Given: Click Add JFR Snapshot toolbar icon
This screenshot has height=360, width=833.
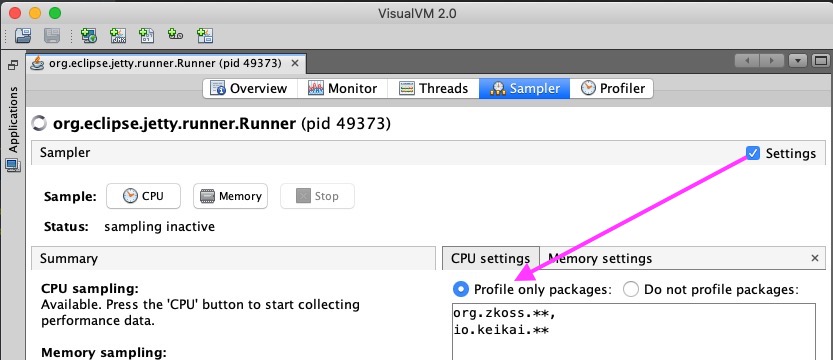Looking at the screenshot, I should pos(175,36).
